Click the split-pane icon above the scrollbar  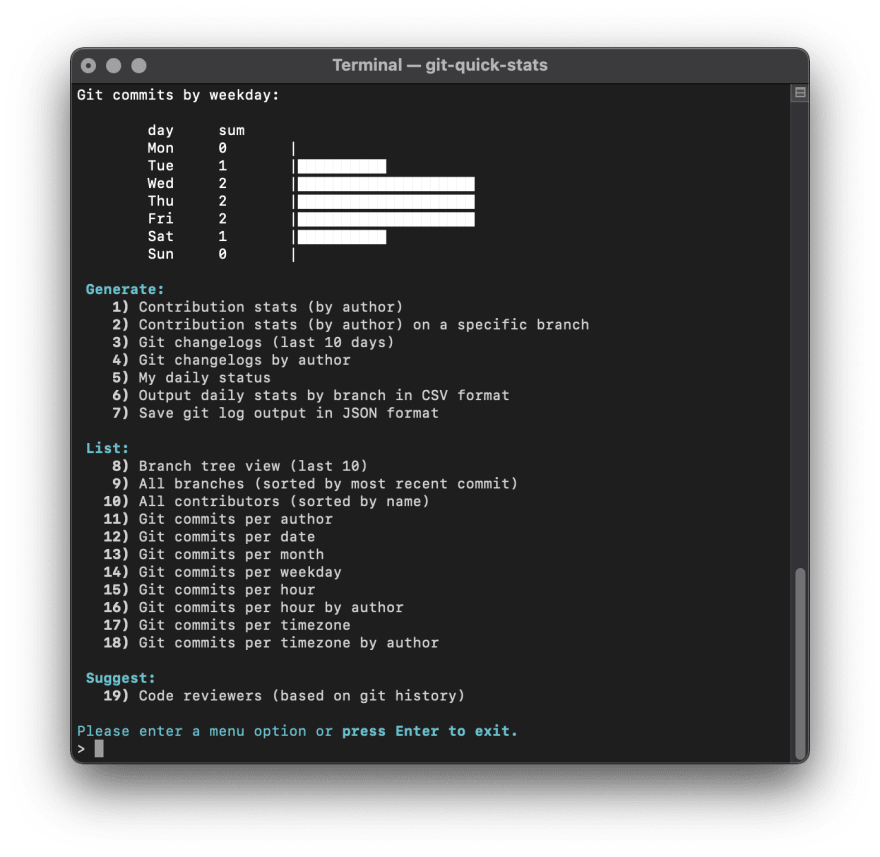coord(800,93)
